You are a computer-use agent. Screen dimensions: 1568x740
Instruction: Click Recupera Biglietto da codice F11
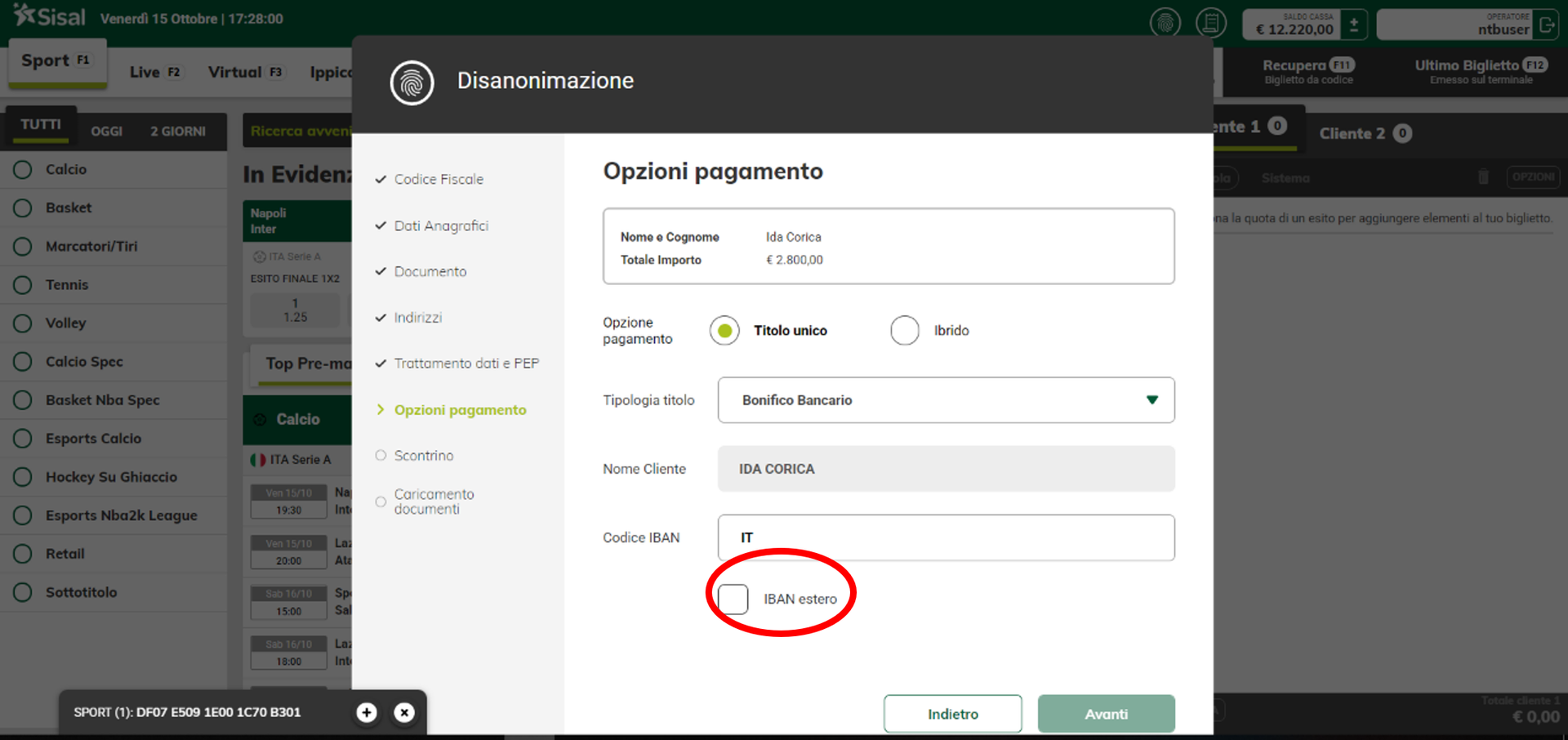click(x=1308, y=71)
